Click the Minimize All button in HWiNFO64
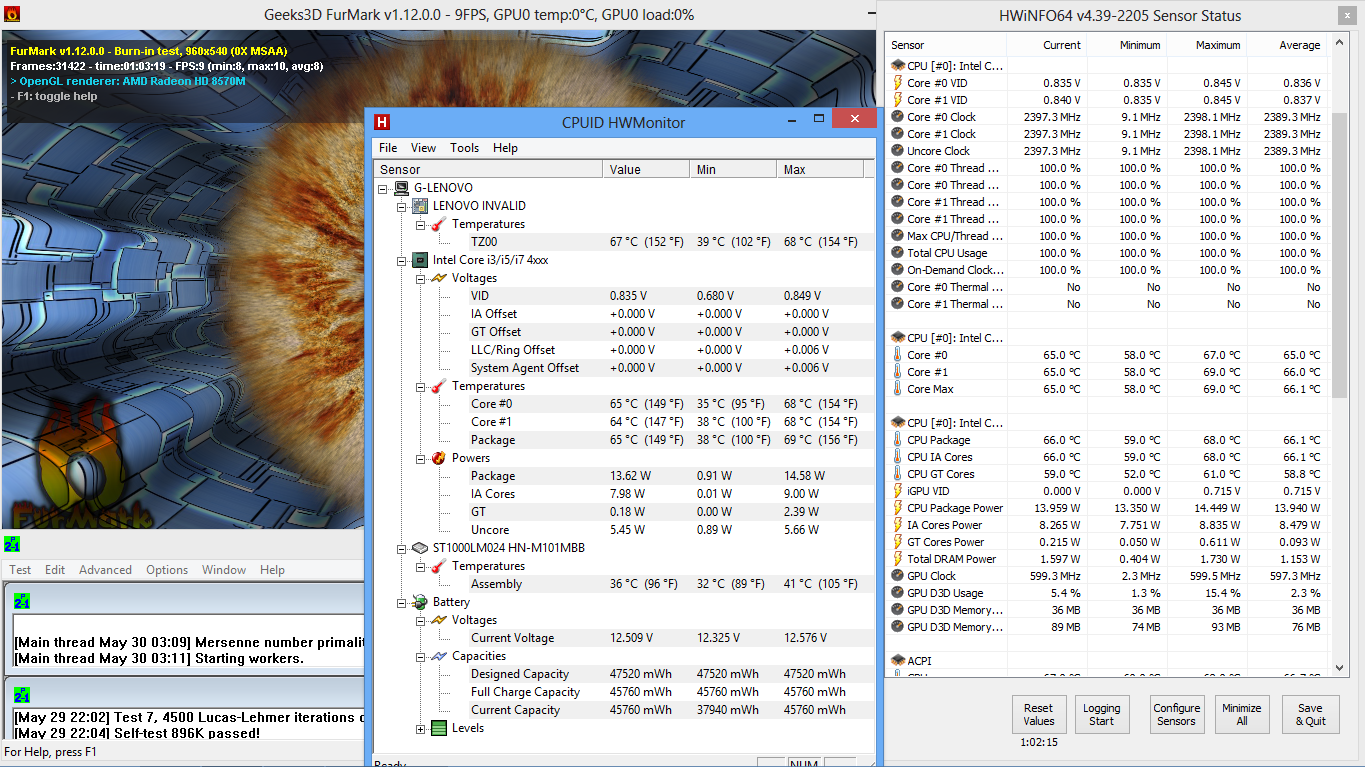The width and height of the screenshot is (1365, 767). (1241, 714)
